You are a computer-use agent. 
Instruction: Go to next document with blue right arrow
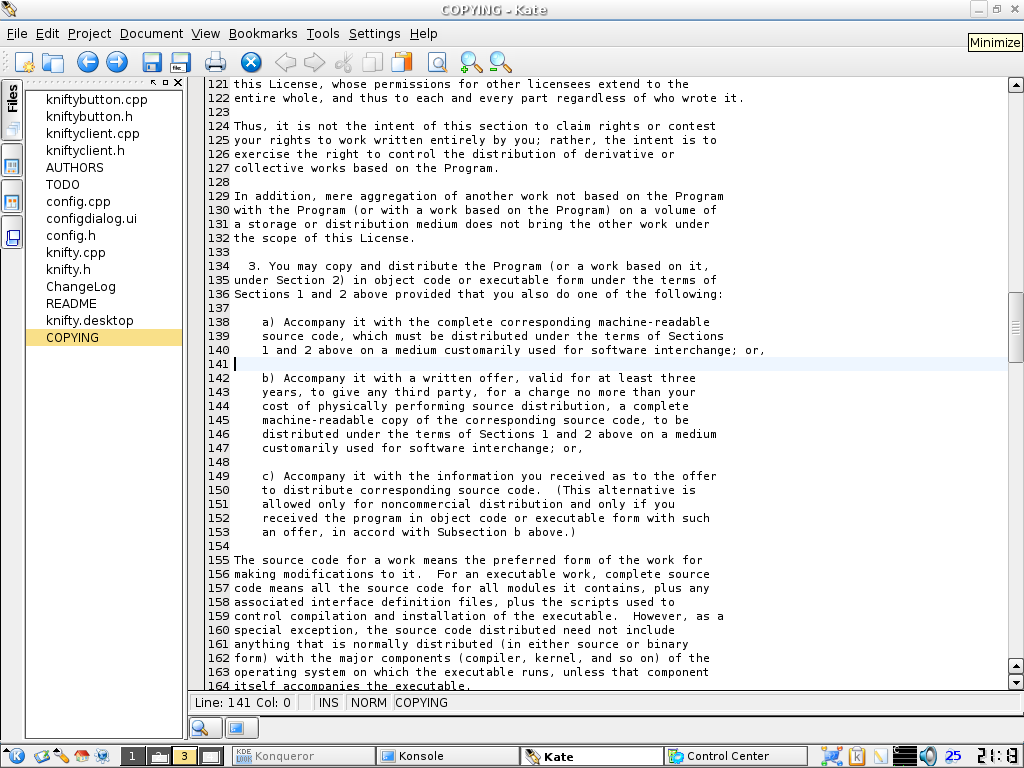pyautogui.click(x=117, y=62)
